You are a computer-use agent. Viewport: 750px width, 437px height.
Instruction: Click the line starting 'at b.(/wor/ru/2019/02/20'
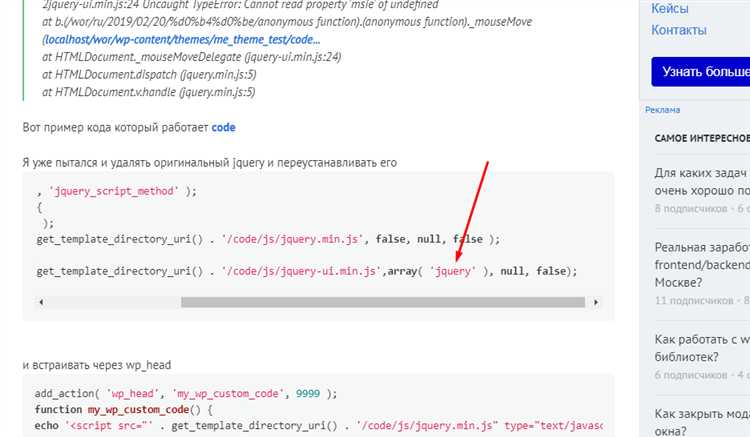coord(287,22)
